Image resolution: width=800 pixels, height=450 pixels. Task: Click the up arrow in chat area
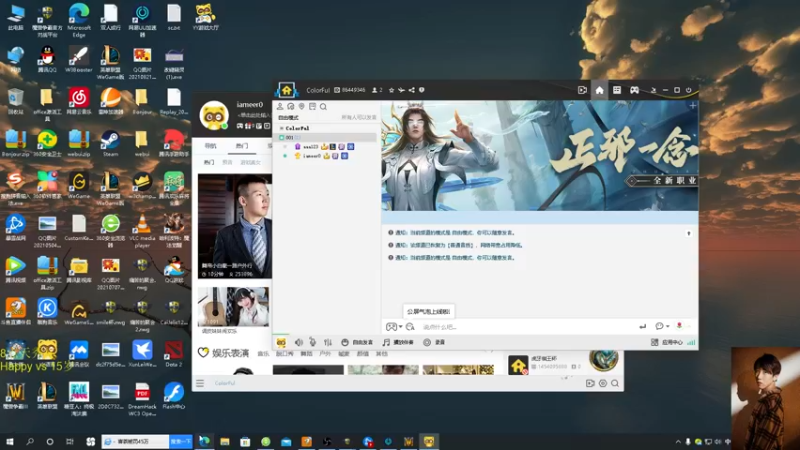[688, 233]
